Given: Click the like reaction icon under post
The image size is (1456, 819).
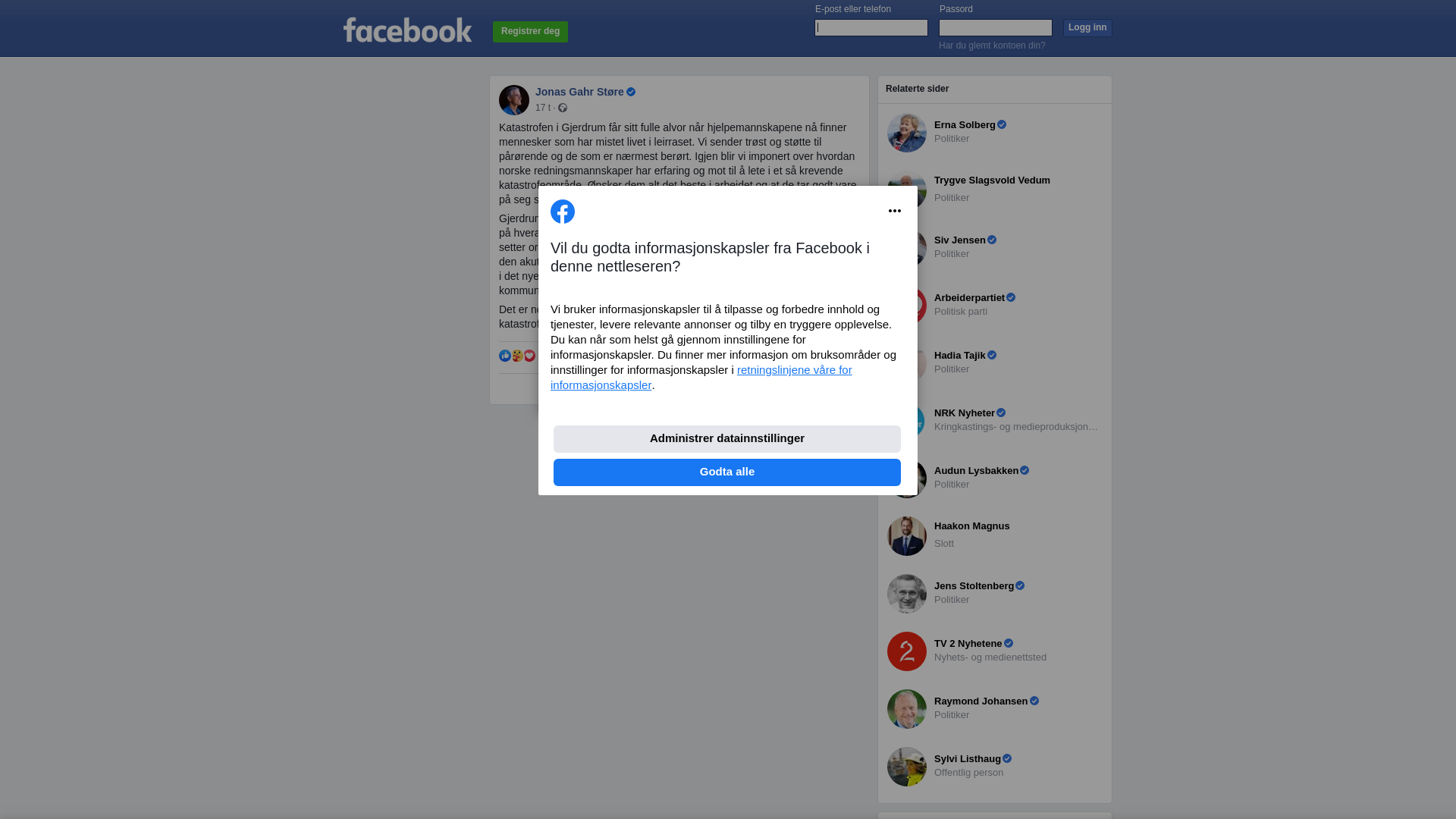Looking at the screenshot, I should (x=505, y=356).
